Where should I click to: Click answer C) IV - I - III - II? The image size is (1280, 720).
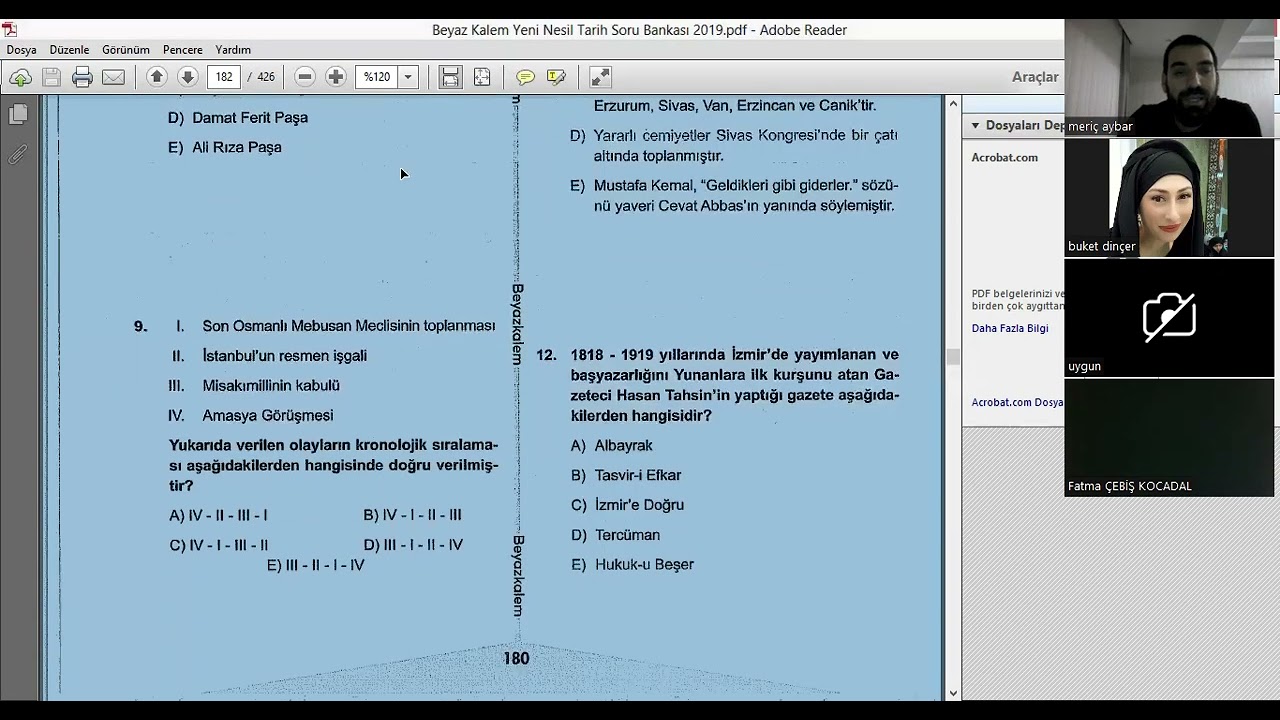point(219,545)
